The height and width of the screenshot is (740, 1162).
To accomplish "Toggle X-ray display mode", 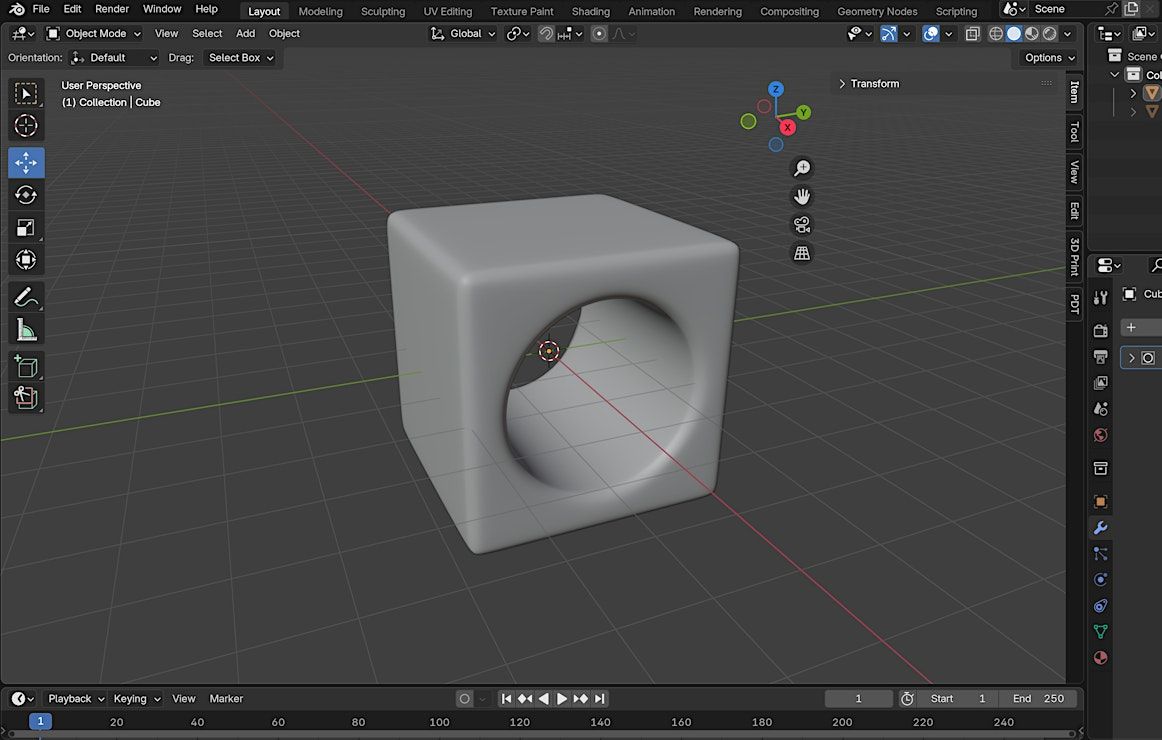I will pos(972,34).
